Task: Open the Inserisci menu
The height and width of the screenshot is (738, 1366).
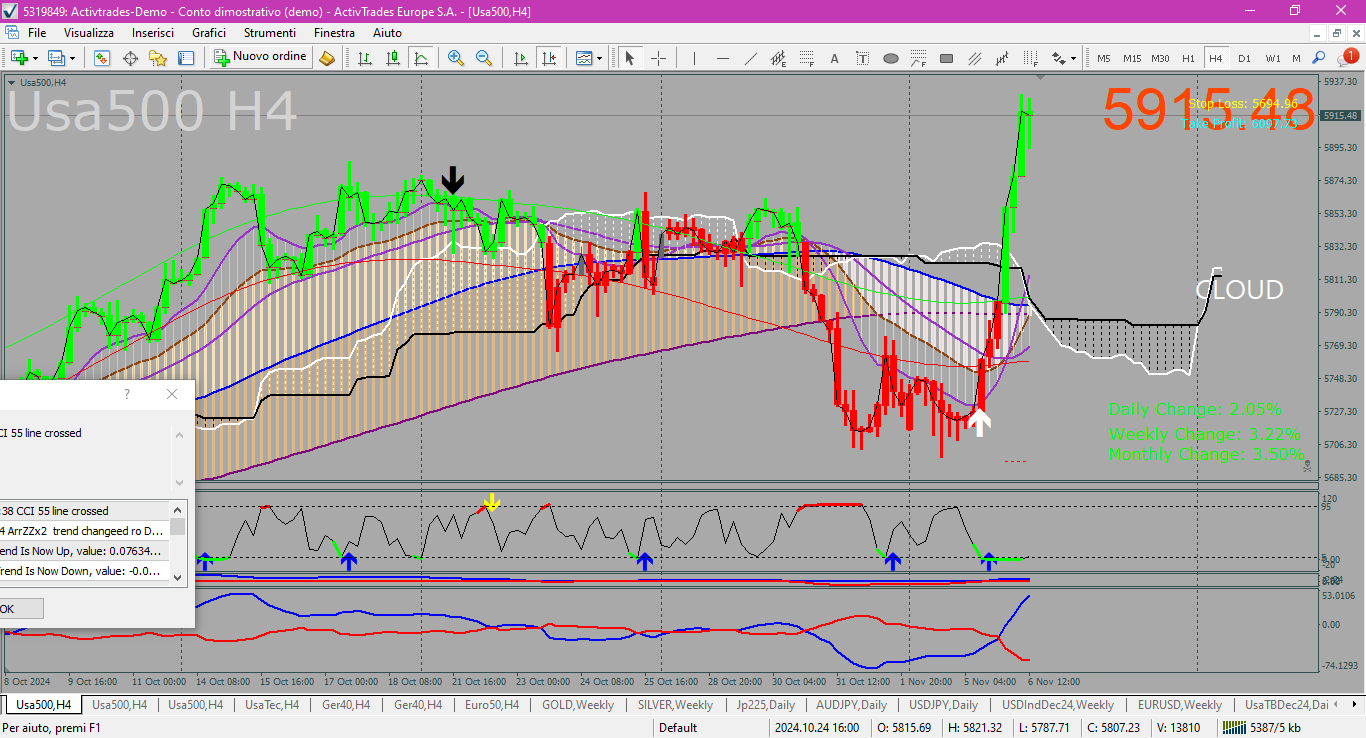Action: (153, 33)
